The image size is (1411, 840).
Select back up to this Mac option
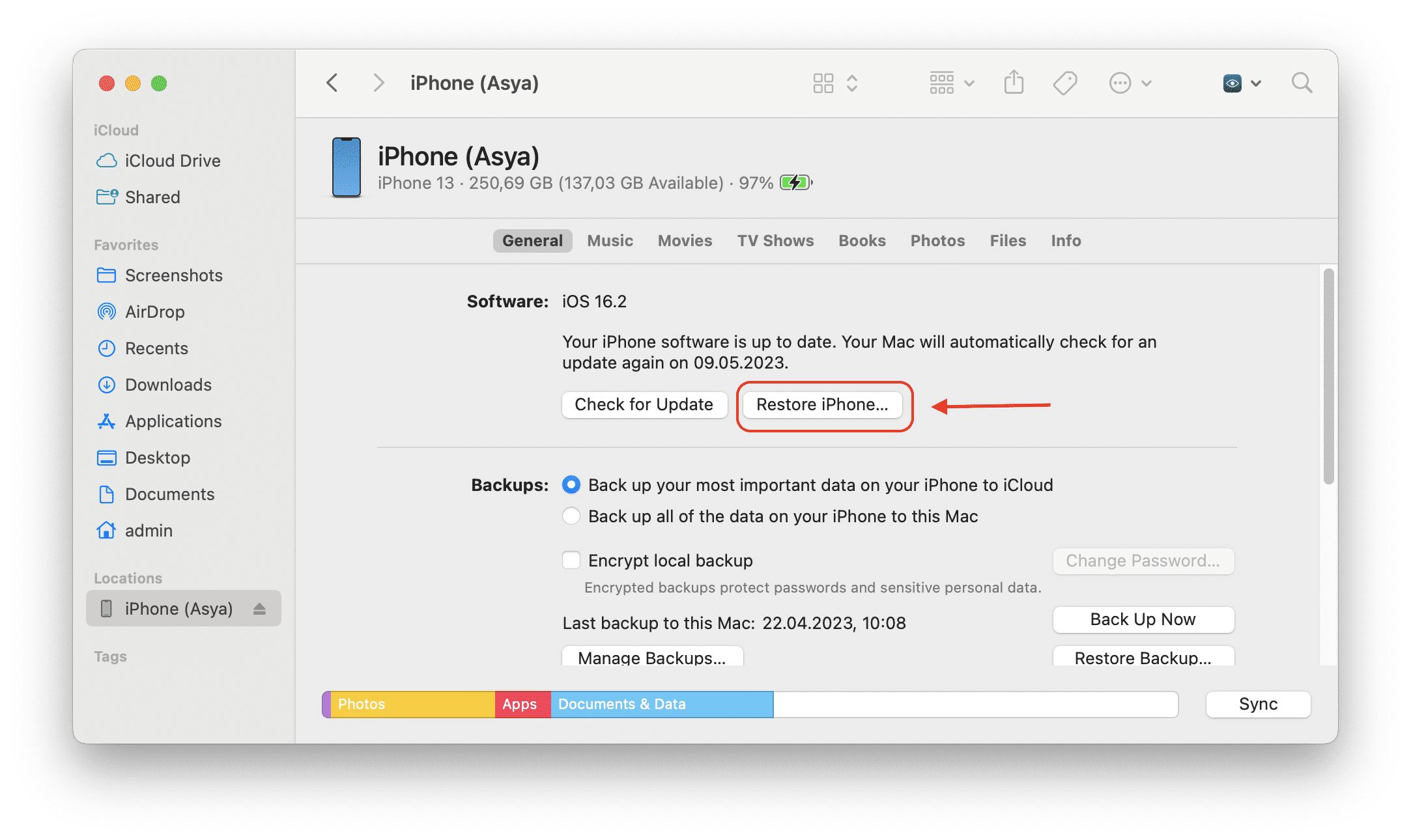571,517
